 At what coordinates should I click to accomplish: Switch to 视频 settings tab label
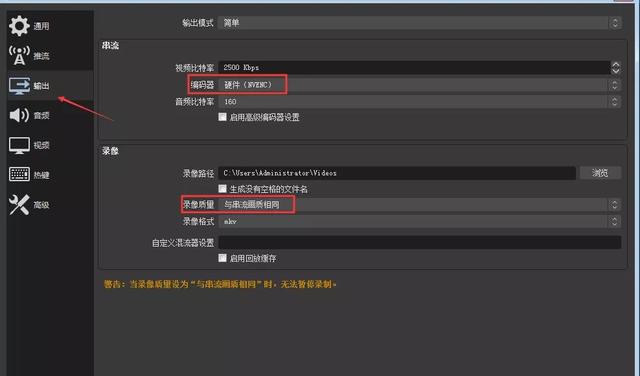point(41,145)
